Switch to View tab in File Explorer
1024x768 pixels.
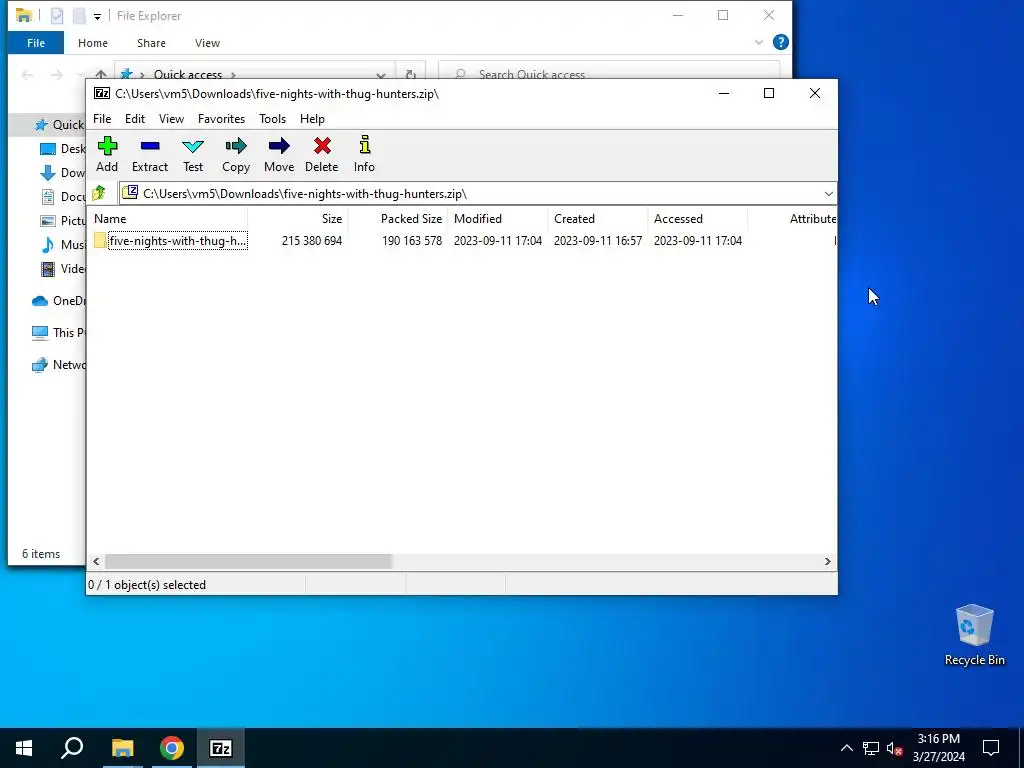click(x=207, y=43)
